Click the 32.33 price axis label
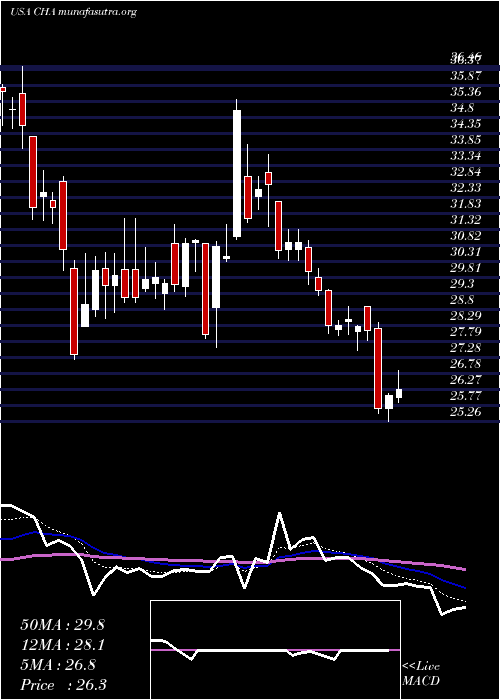Image resolution: width=500 pixels, height=700 pixels. click(466, 188)
